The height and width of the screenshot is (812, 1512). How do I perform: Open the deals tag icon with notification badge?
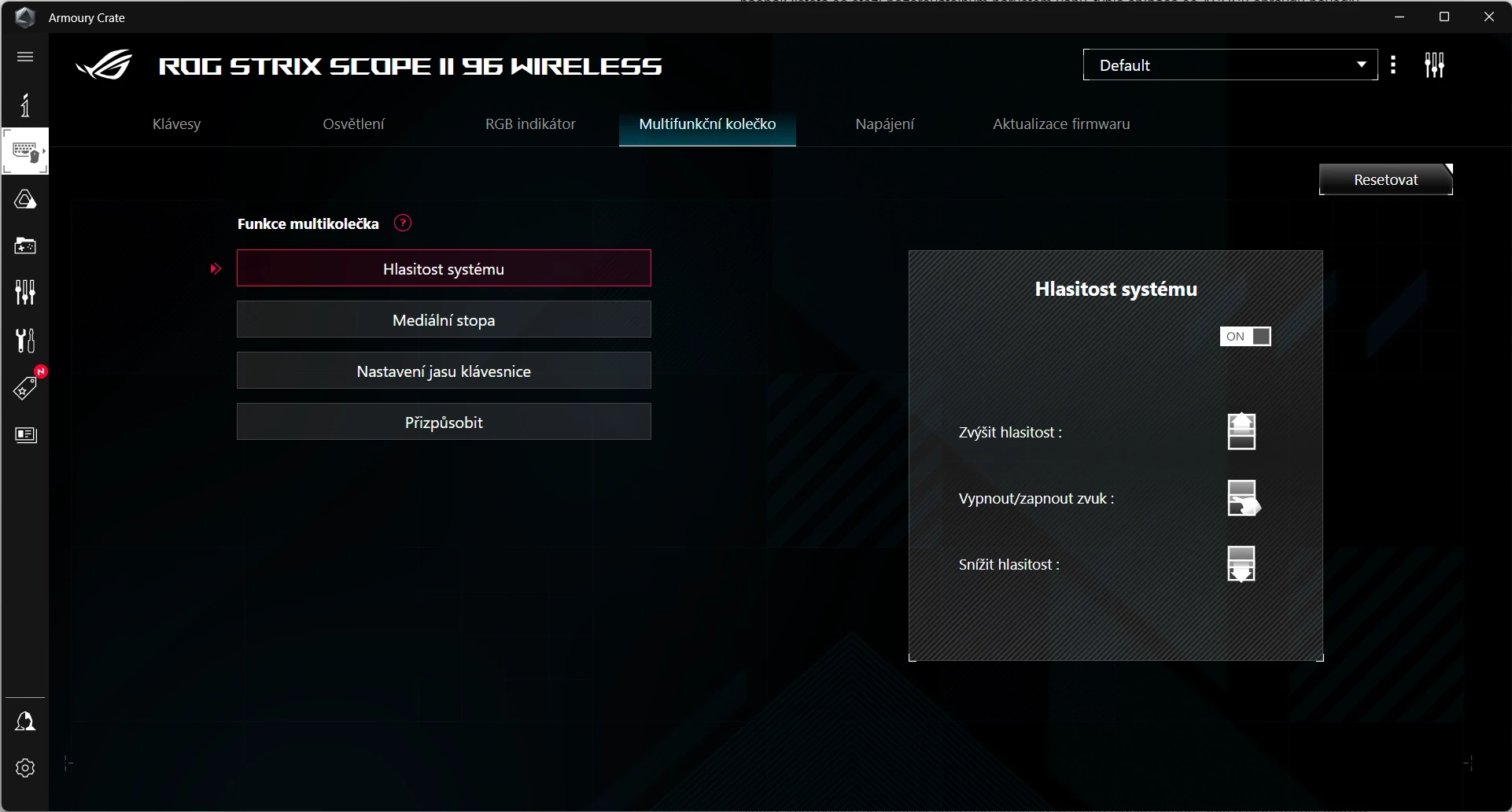pos(25,387)
